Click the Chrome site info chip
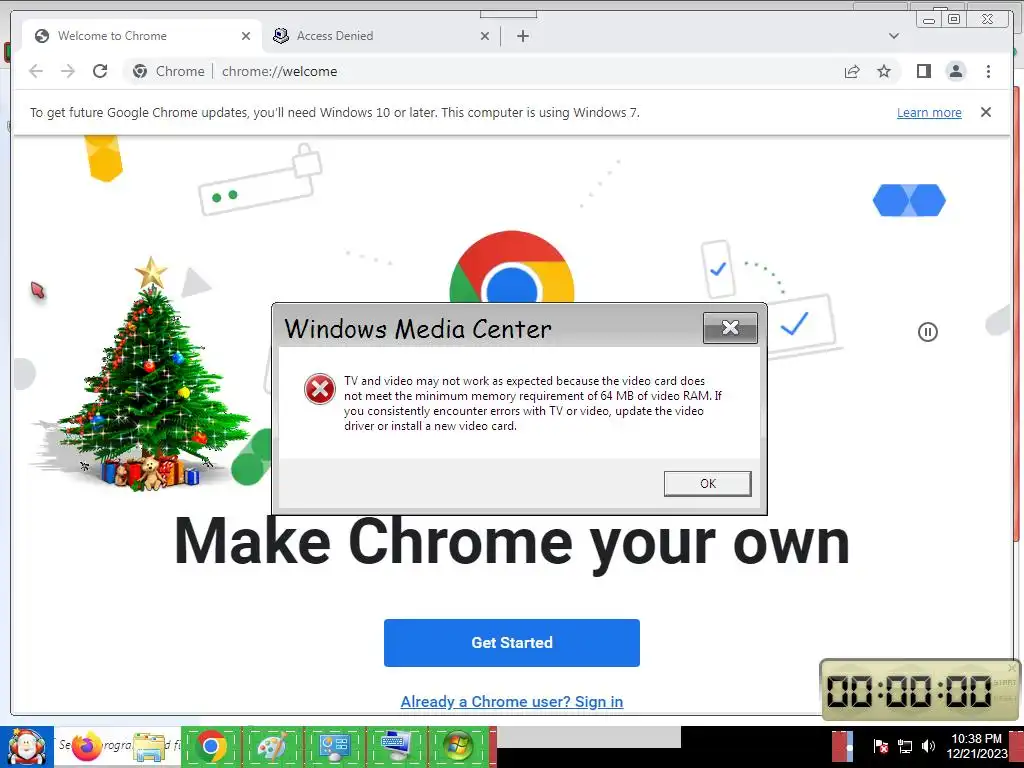The width and height of the screenshot is (1024, 768). (168, 71)
